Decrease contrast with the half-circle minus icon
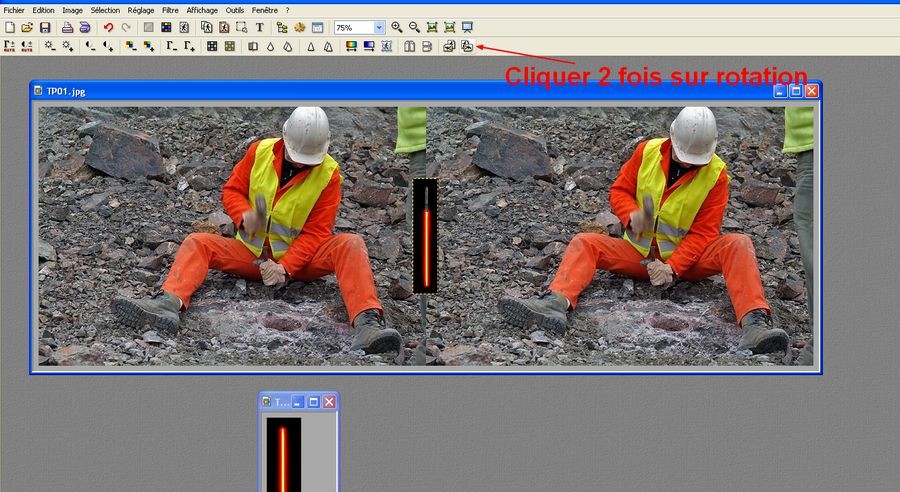The height and width of the screenshot is (492, 900). click(x=90, y=46)
